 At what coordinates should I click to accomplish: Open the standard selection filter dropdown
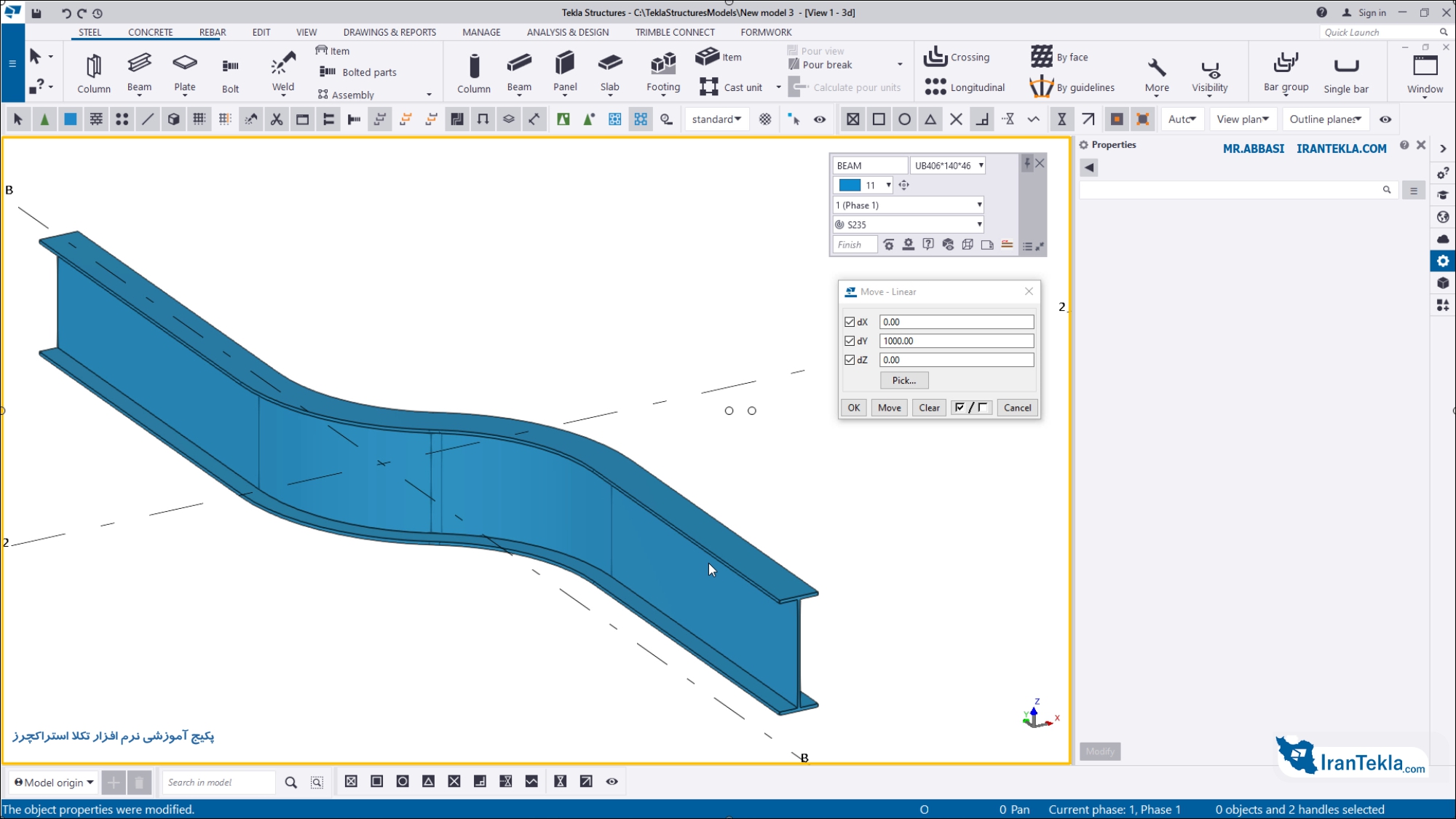(x=716, y=119)
